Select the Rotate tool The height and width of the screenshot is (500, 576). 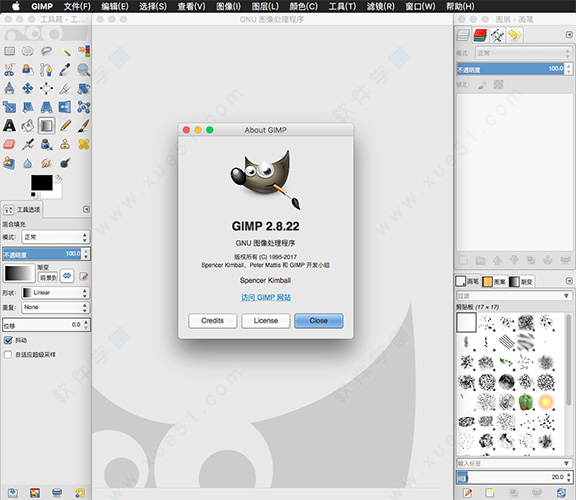point(84,89)
